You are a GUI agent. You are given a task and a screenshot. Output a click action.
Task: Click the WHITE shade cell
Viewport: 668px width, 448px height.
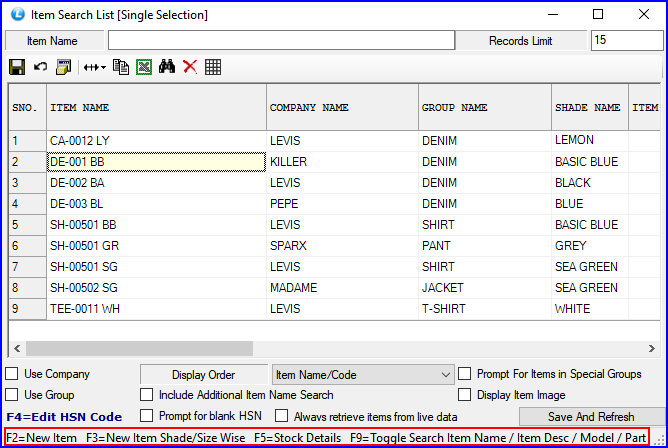590,308
